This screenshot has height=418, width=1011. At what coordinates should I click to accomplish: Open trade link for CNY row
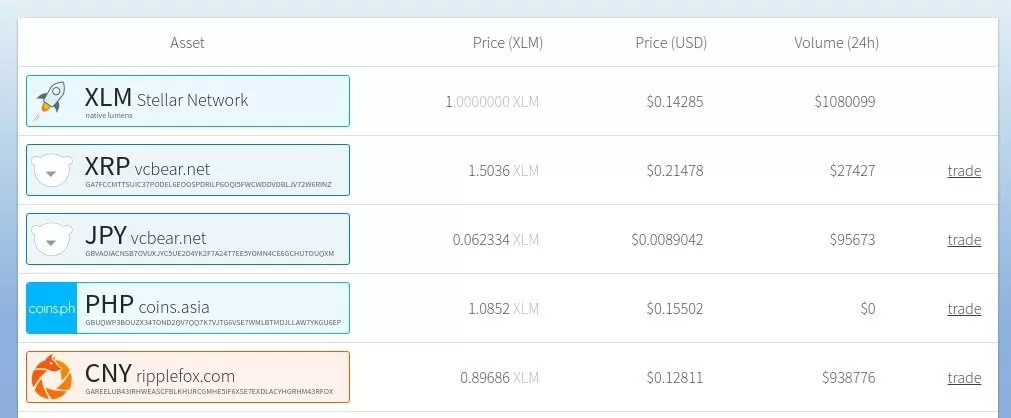(964, 378)
